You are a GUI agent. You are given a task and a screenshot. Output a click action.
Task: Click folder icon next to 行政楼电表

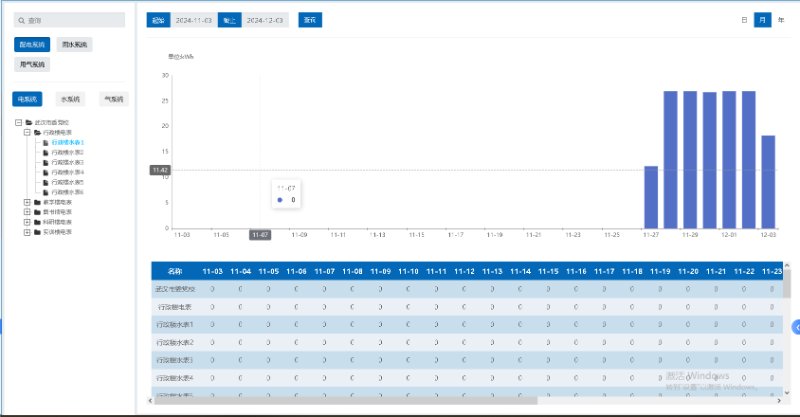point(37,132)
